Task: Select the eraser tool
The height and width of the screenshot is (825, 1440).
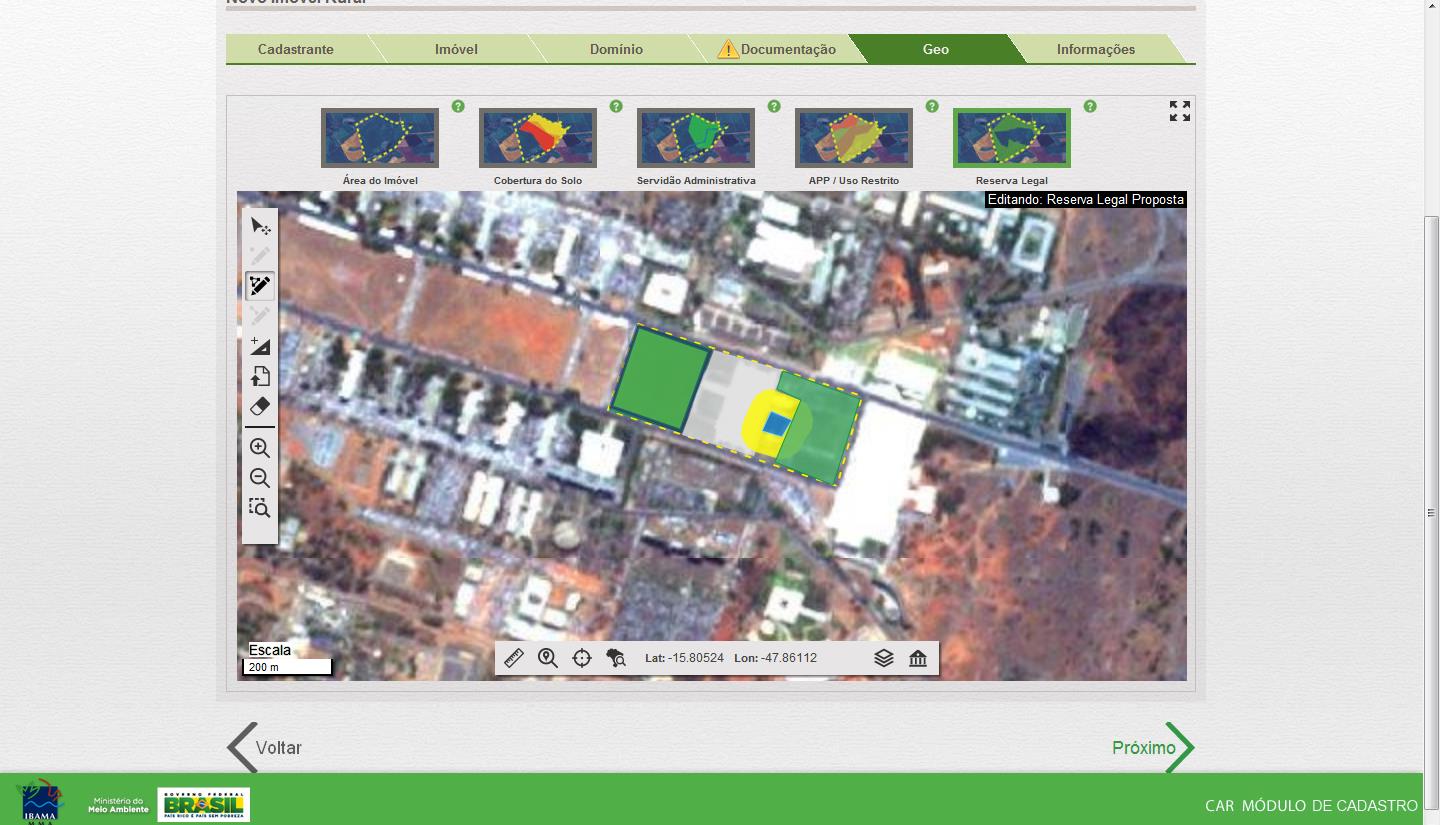Action: click(260, 406)
